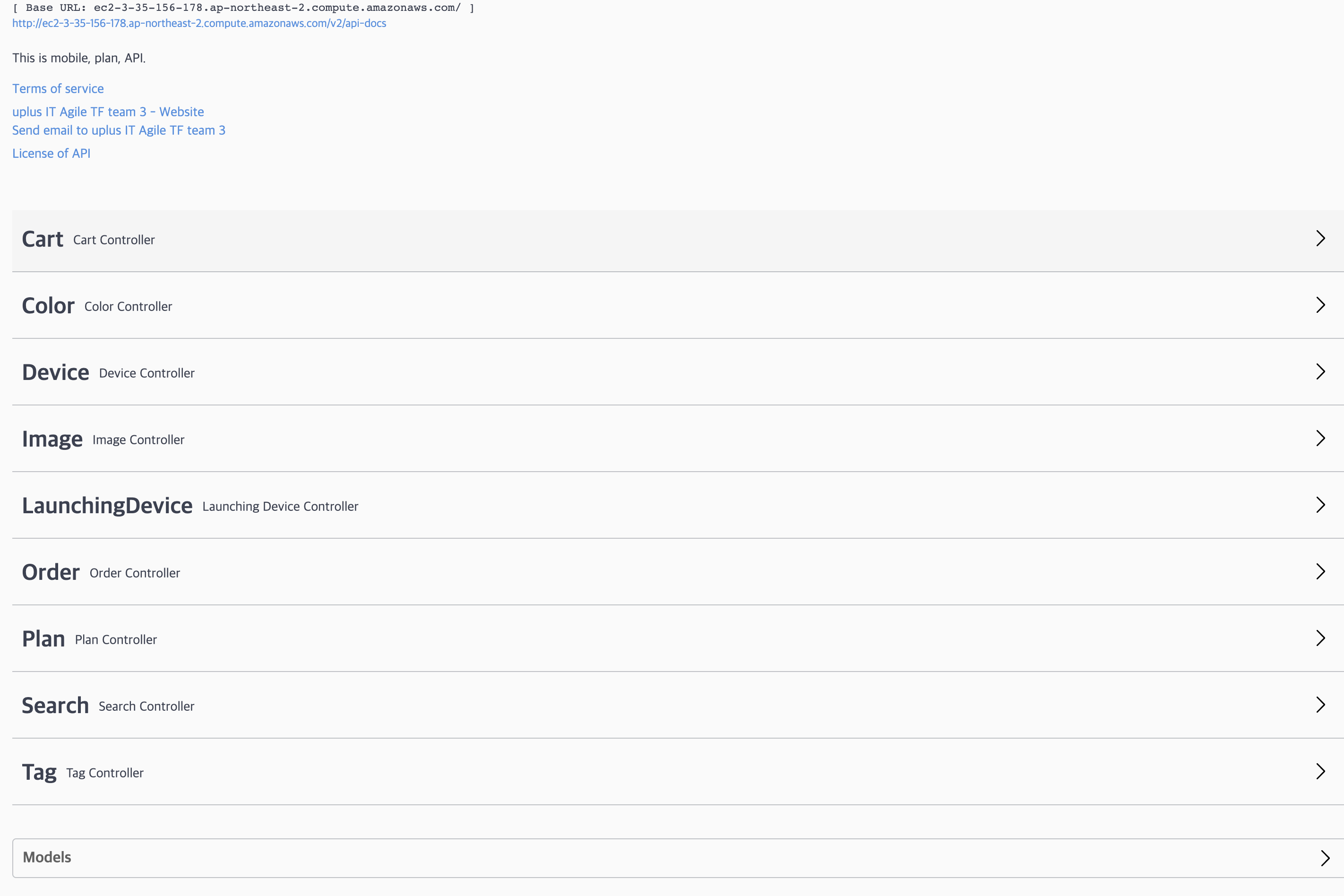Click the chevron arrow on the Order row
Screen dimensions: 1344x896
[x=1320, y=571]
